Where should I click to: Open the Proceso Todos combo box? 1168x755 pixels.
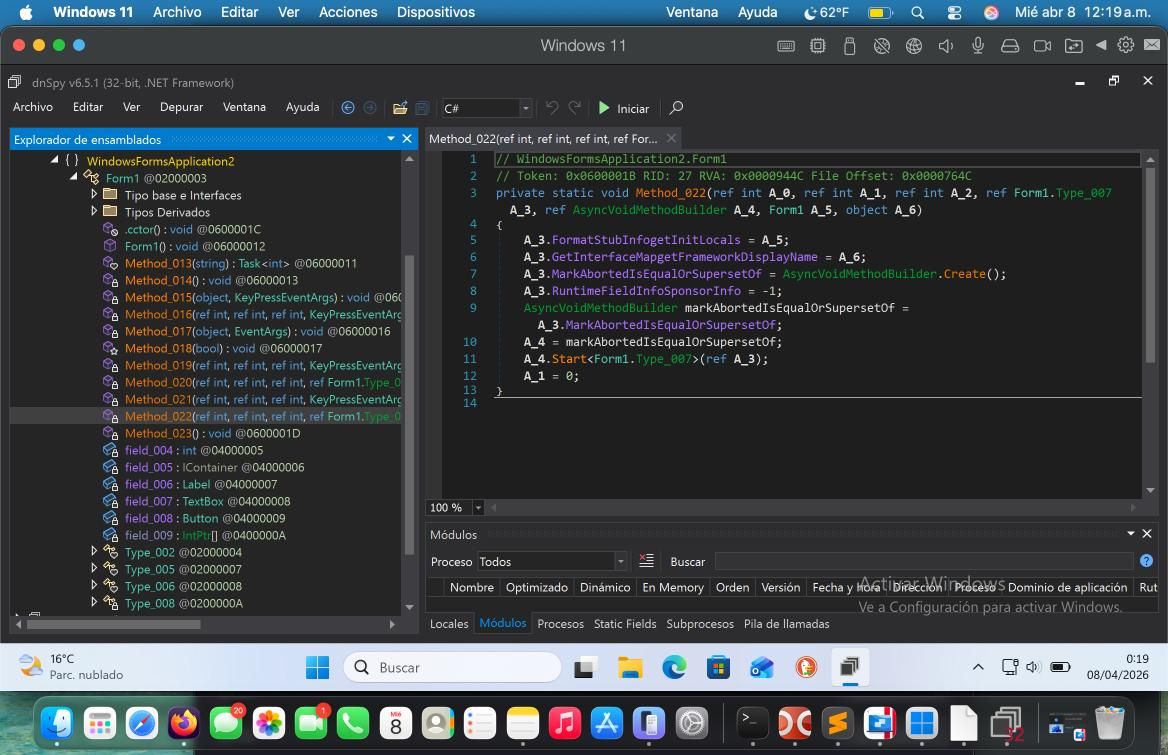pos(620,562)
